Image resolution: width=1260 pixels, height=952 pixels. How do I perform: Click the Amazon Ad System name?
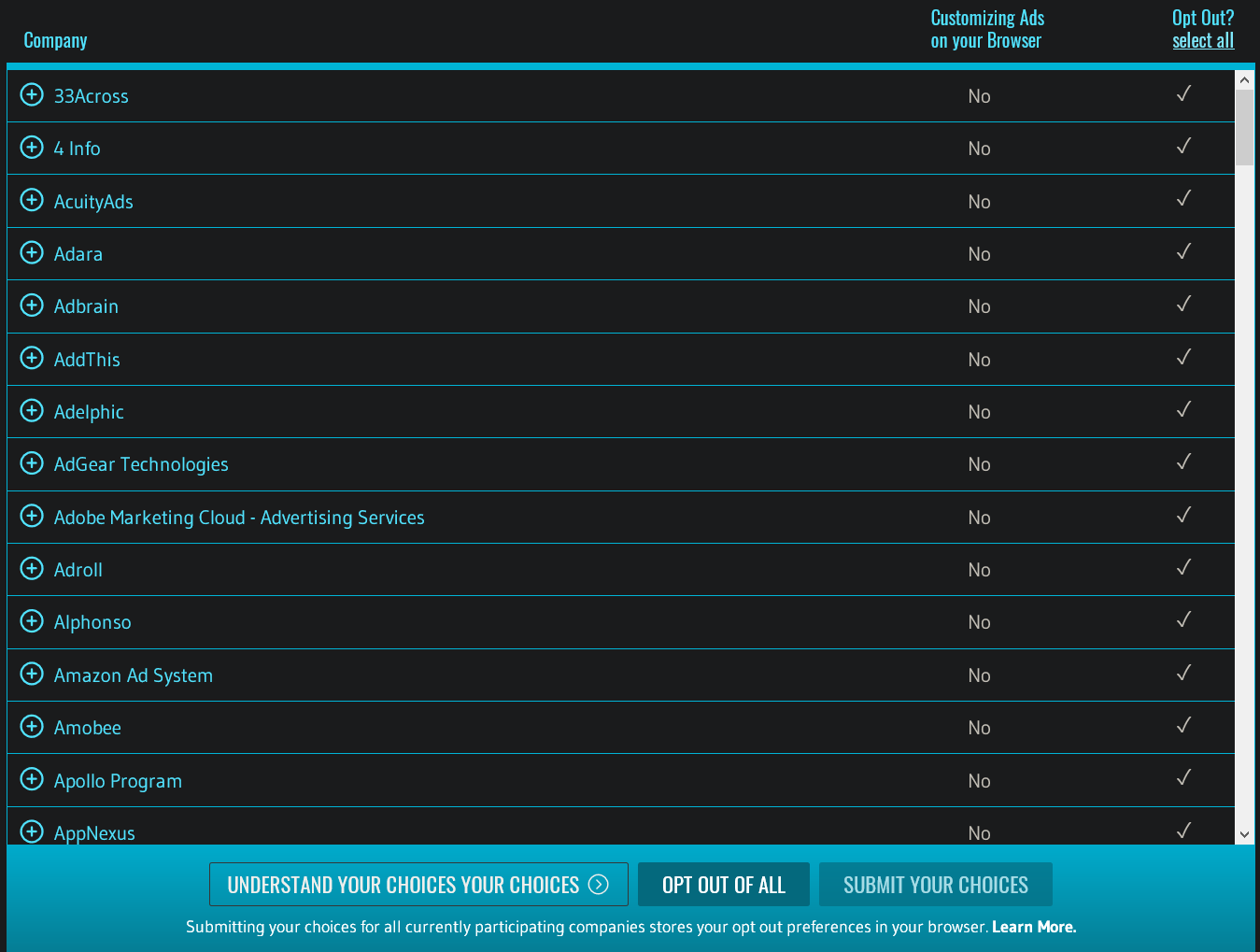[x=134, y=675]
